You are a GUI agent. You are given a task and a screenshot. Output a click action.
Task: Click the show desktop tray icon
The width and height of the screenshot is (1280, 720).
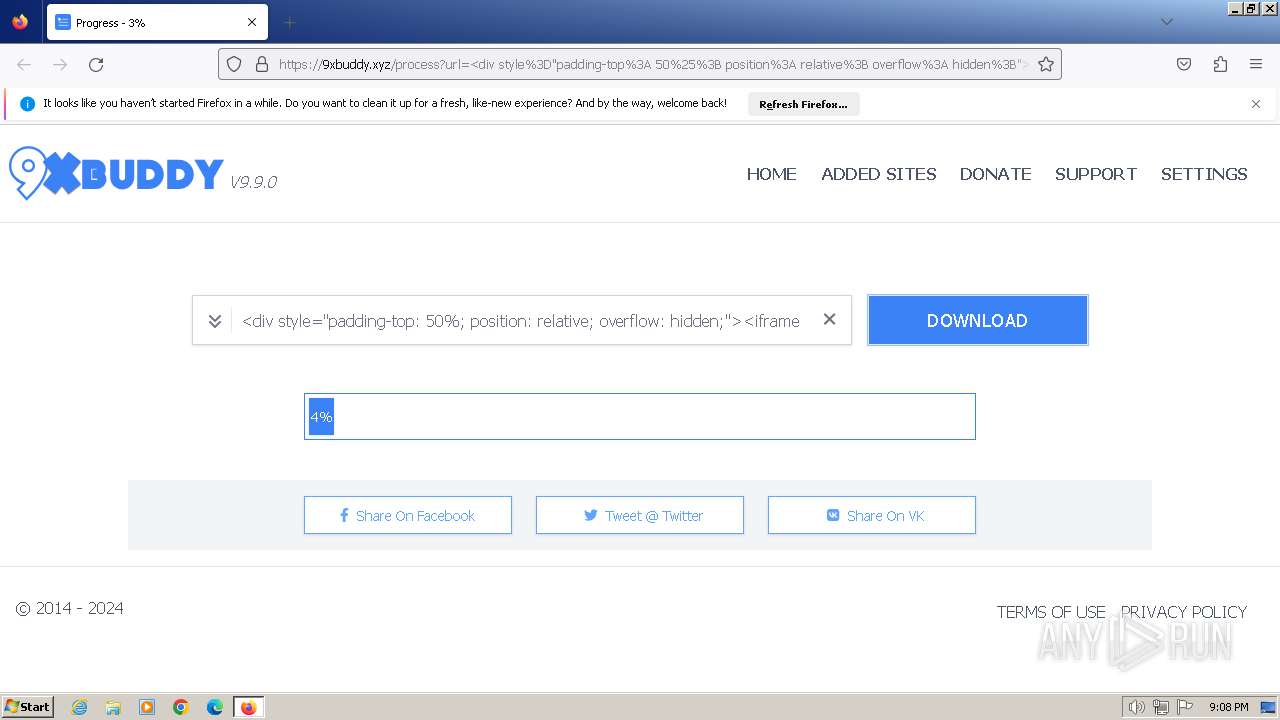click(x=1267, y=707)
